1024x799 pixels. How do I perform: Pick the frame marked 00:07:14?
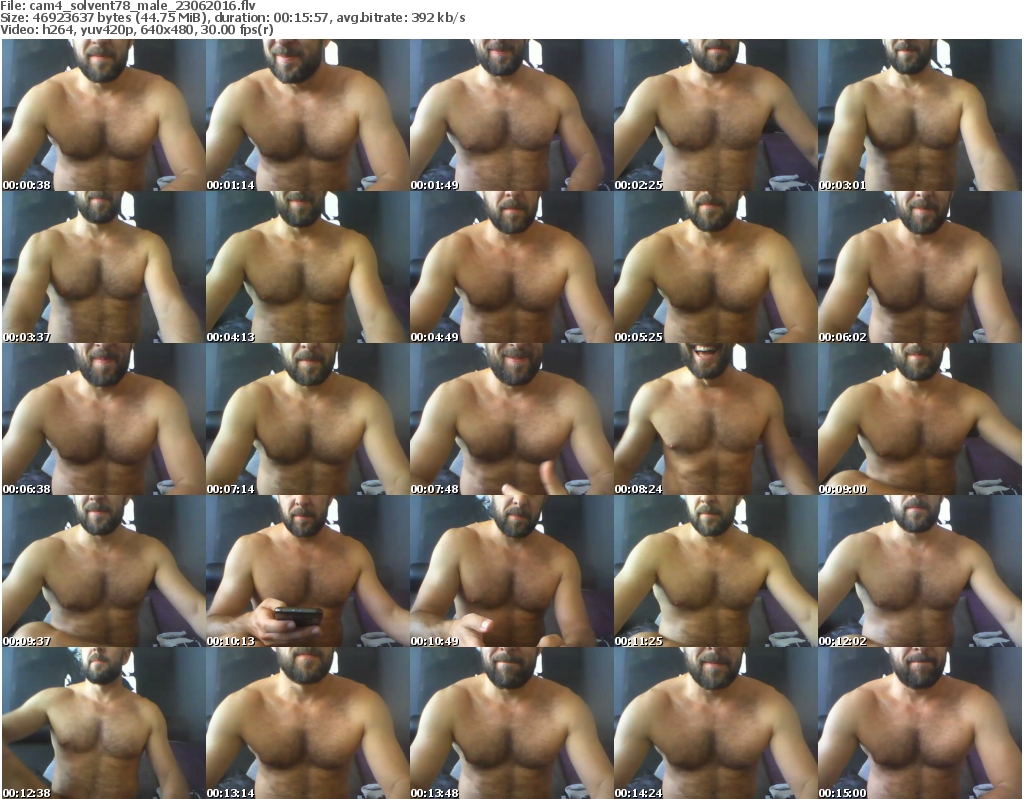[308, 419]
